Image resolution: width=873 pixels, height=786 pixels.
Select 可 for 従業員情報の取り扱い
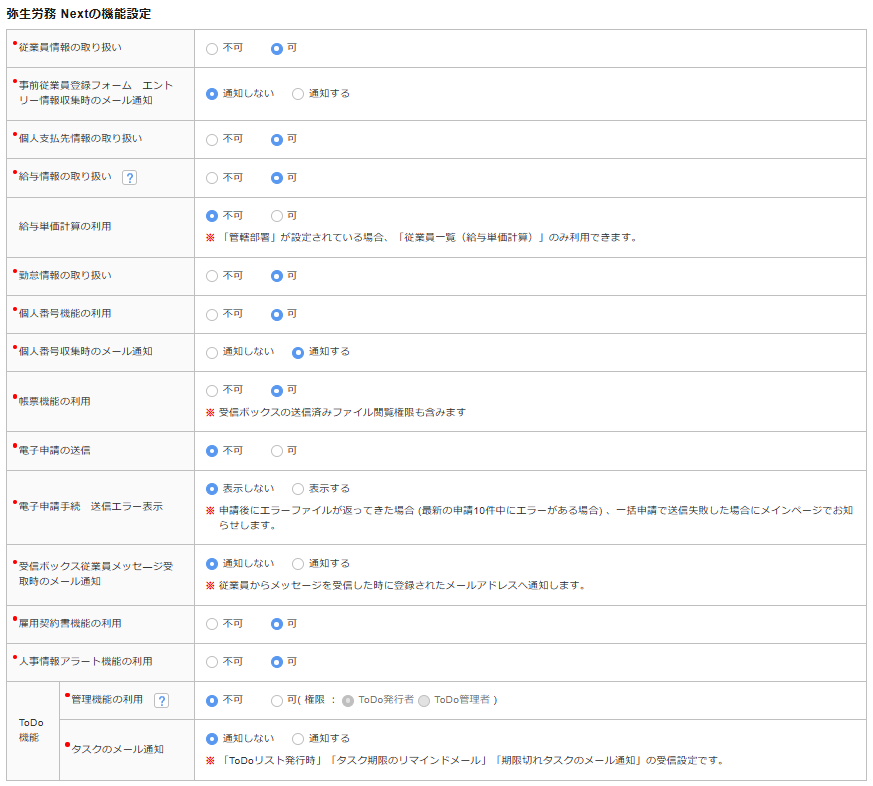pyautogui.click(x=277, y=49)
